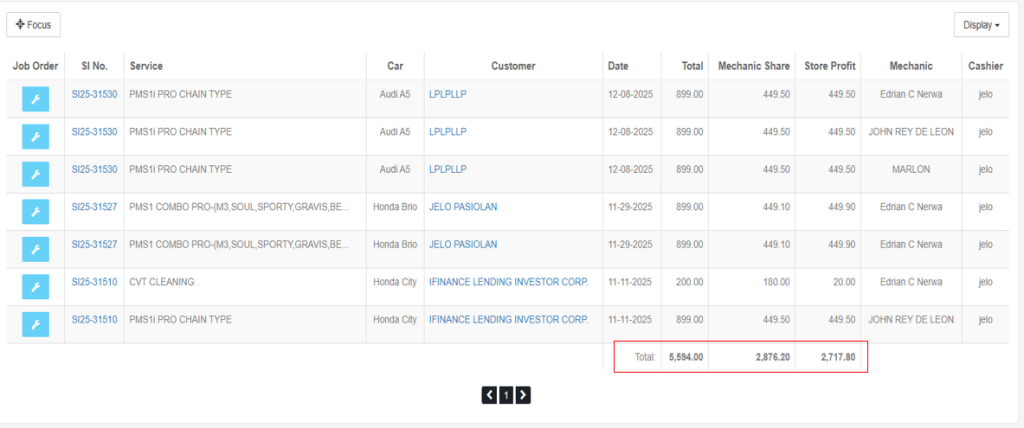The width and height of the screenshot is (1024, 428).
Task: Open job order for first Honda Brio row
Action: point(35,212)
